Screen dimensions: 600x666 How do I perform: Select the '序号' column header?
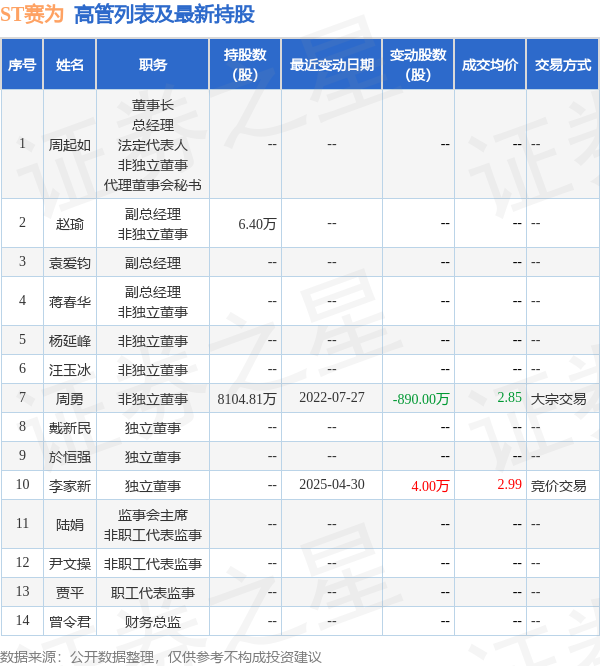[x=22, y=65]
